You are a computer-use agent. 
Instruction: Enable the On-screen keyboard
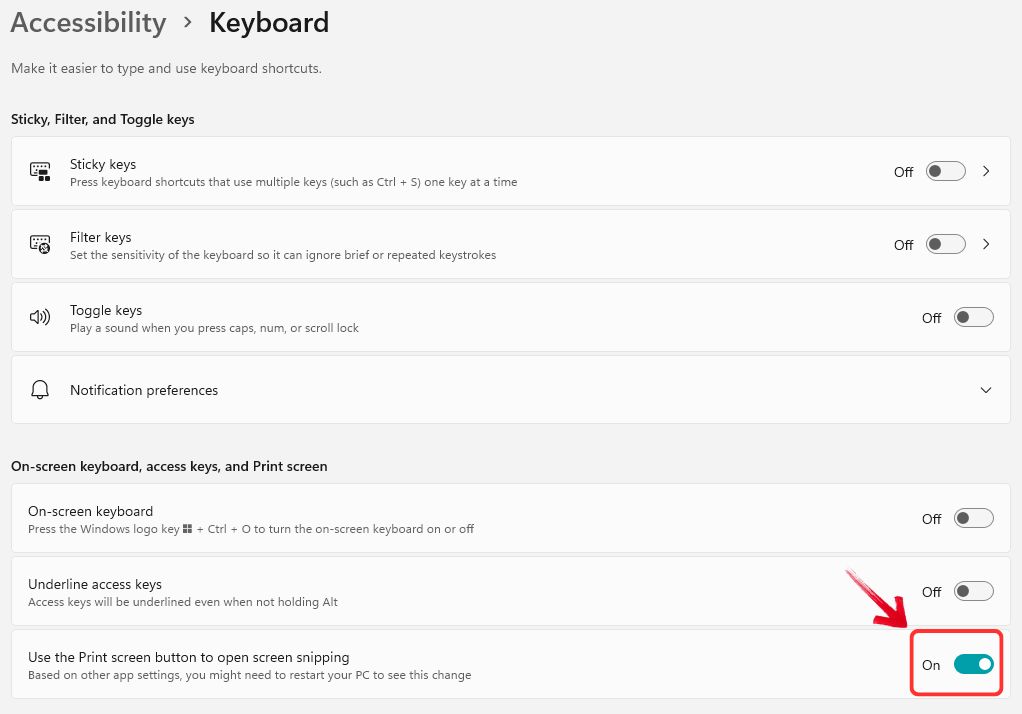tap(972, 518)
